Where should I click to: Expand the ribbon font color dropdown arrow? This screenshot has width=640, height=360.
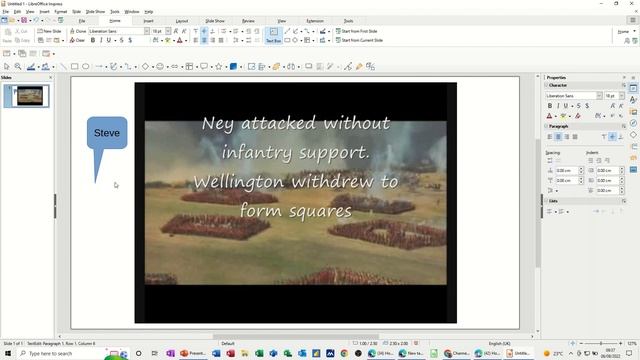(186, 40)
